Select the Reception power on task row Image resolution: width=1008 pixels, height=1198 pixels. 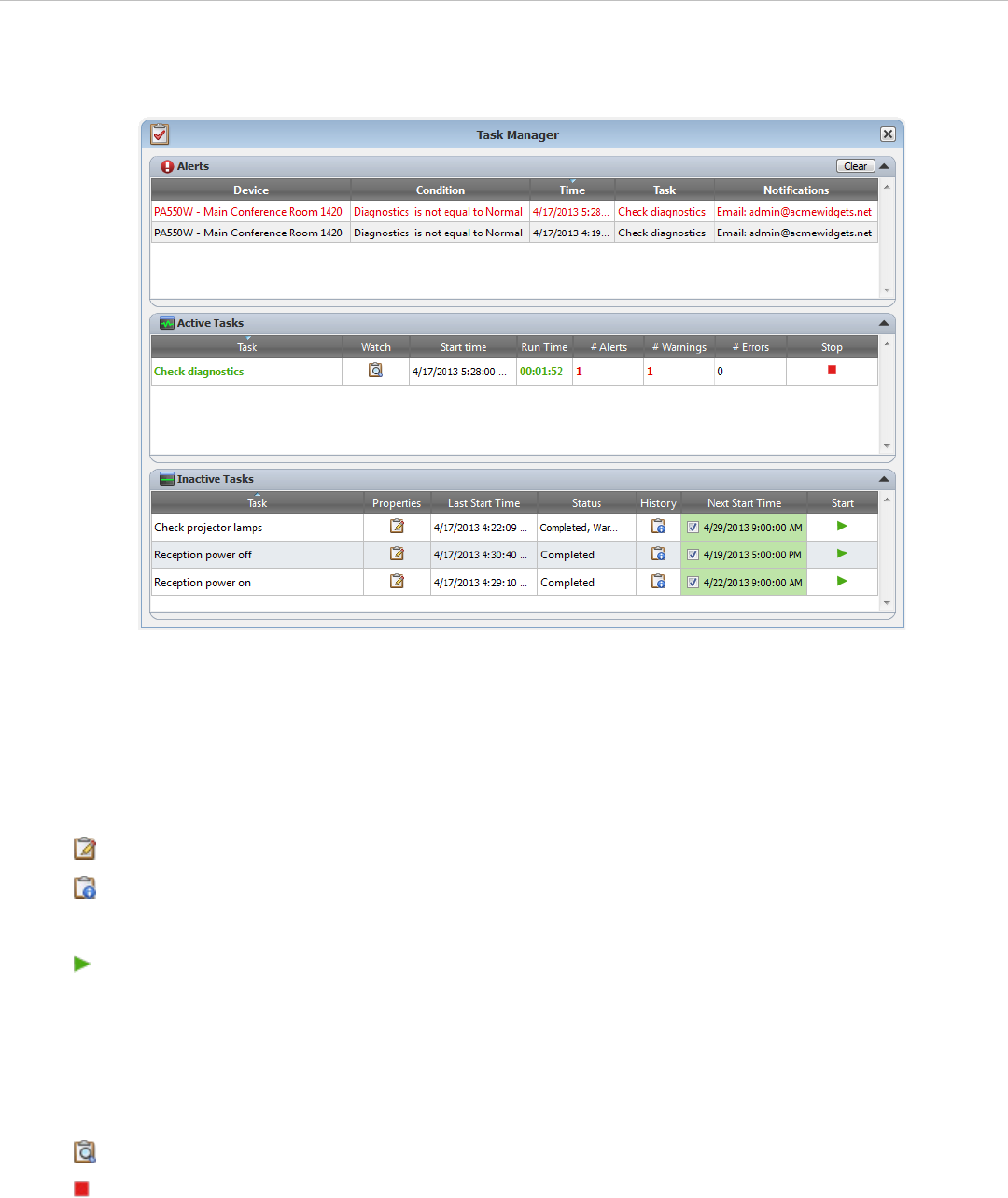coord(514,582)
